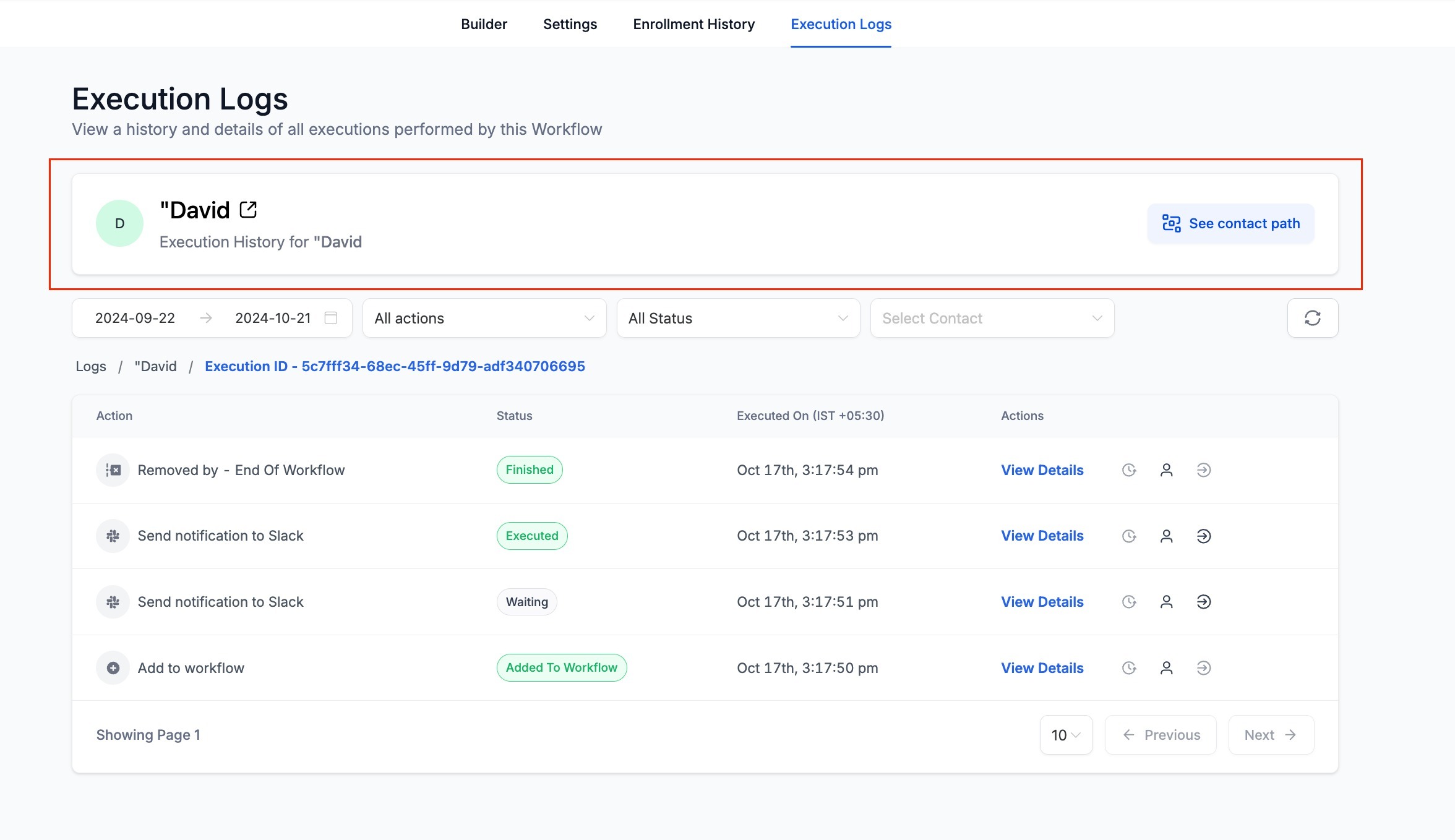Click the refresh logs icon button
The image size is (1455, 840).
[1312, 318]
